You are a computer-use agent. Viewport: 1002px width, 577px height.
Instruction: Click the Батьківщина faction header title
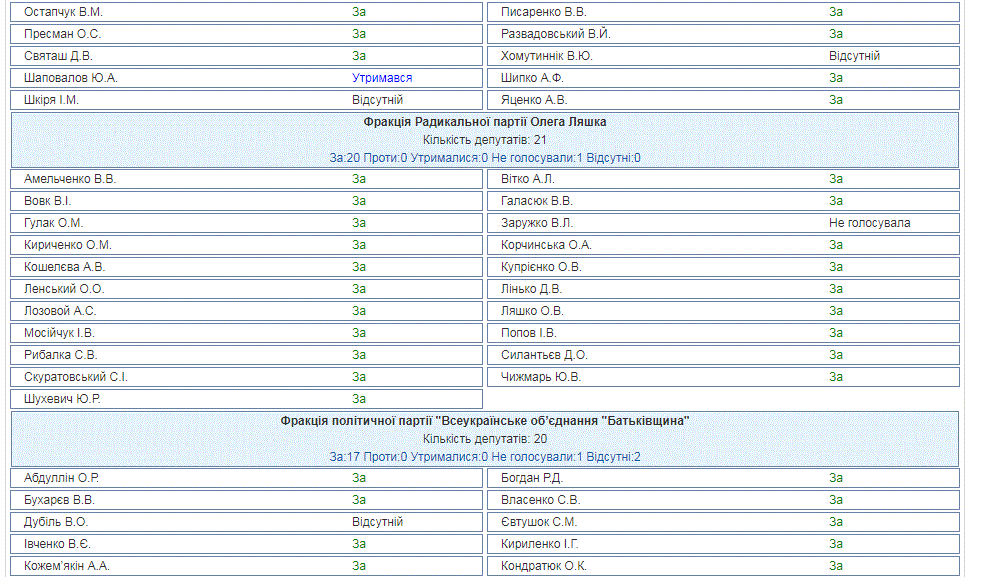coord(485,421)
